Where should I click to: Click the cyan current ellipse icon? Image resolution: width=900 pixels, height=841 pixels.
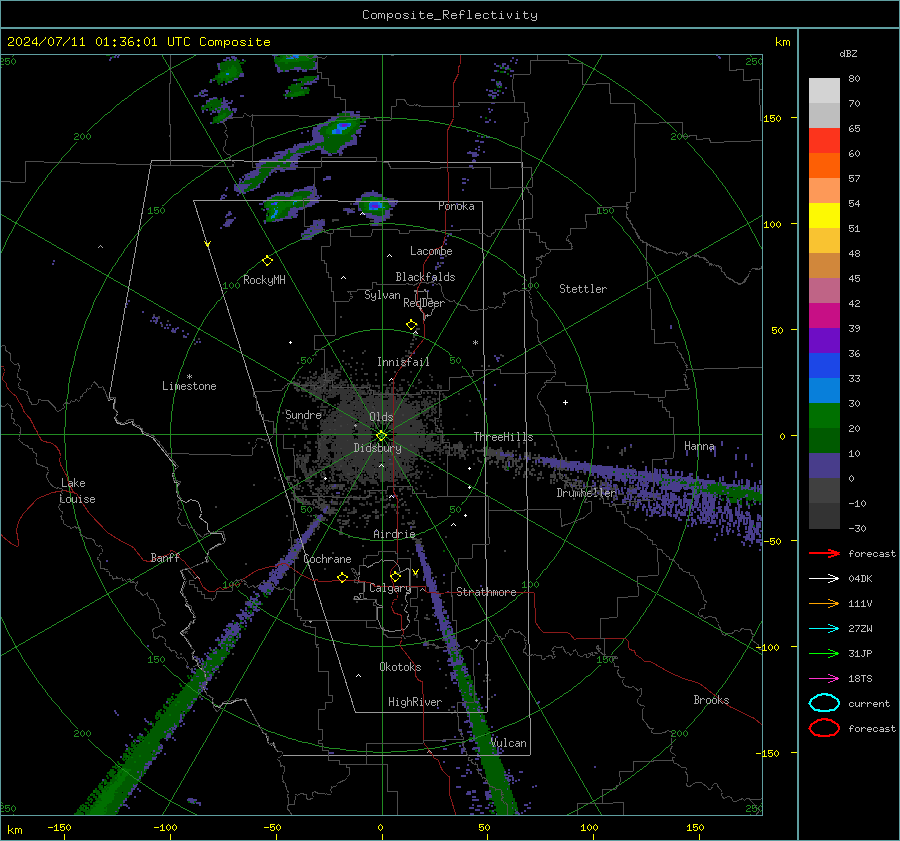[824, 703]
